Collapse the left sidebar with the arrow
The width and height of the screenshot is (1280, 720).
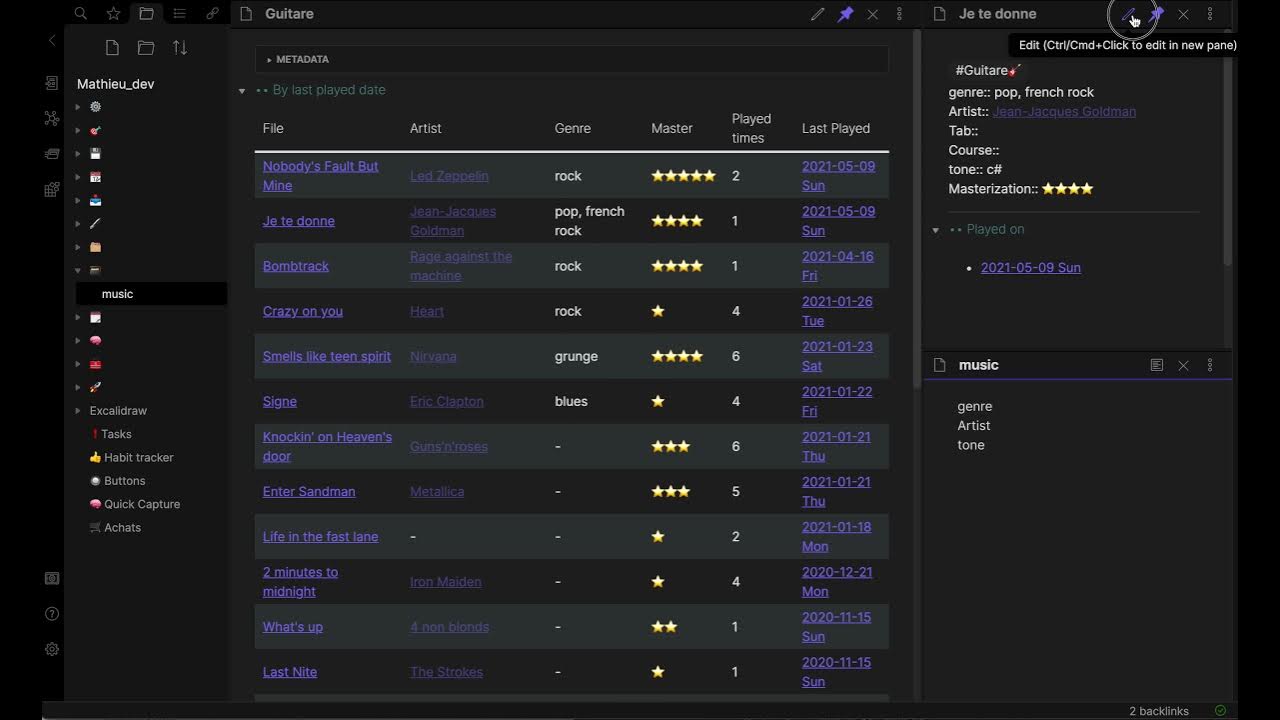(52, 40)
